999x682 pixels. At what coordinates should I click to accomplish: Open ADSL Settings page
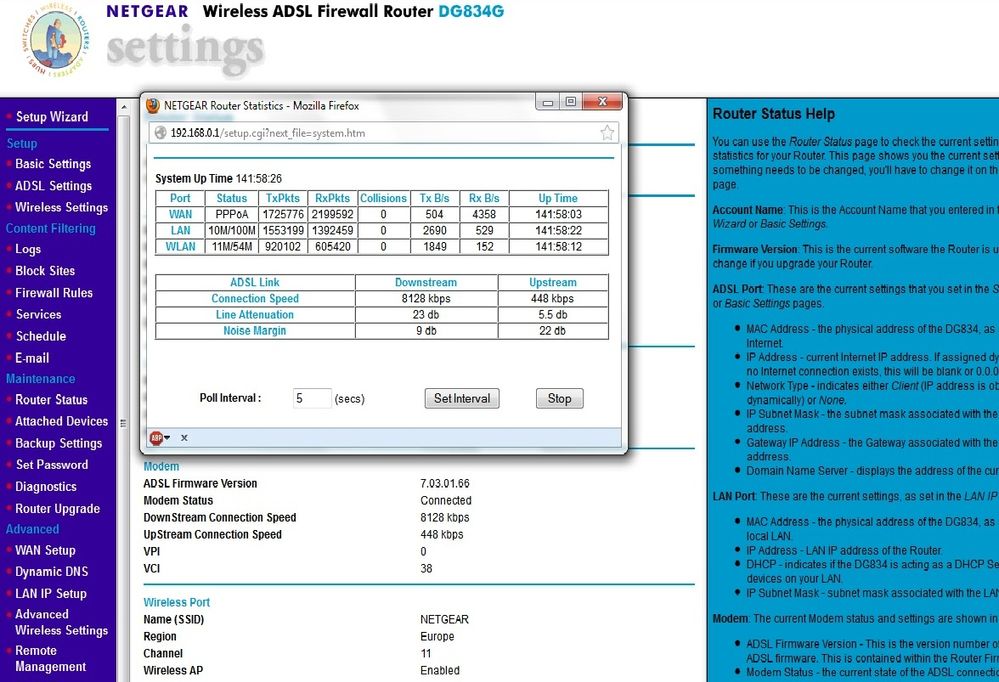(54, 185)
